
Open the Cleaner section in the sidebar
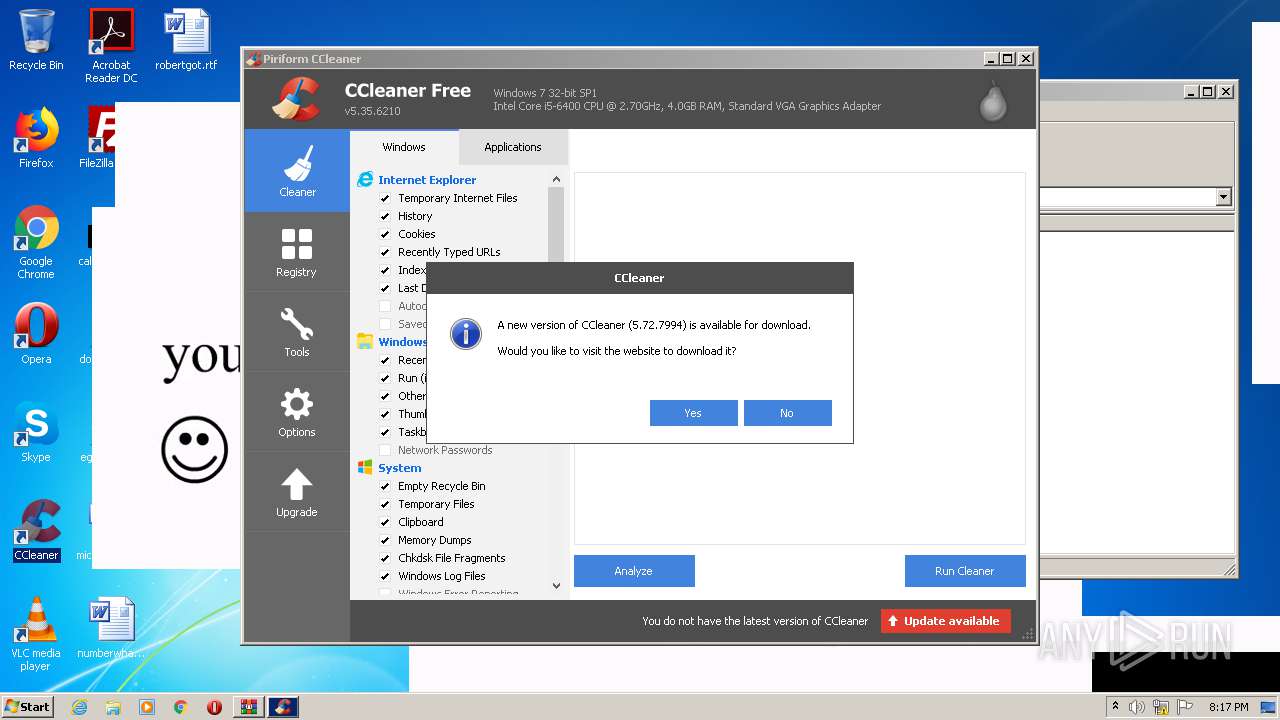(x=297, y=170)
